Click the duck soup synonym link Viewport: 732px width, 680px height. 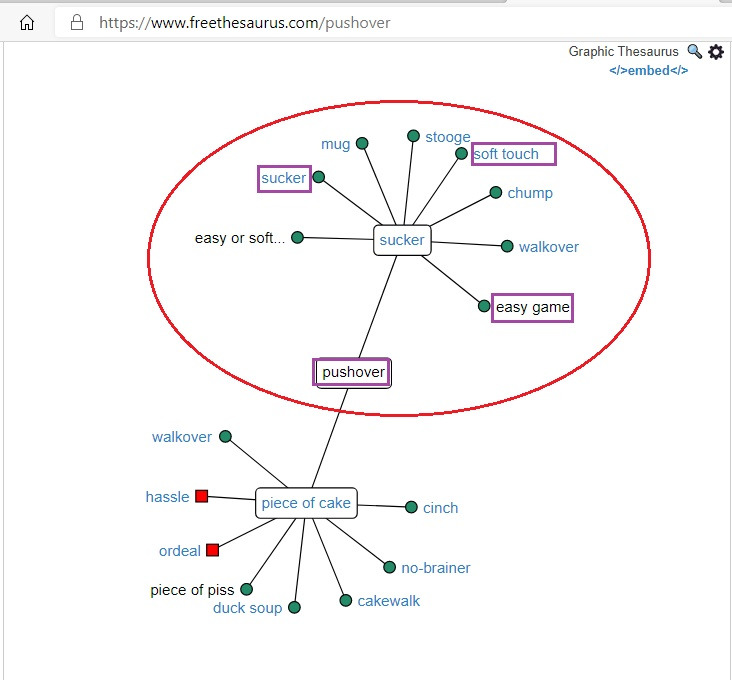click(x=247, y=609)
